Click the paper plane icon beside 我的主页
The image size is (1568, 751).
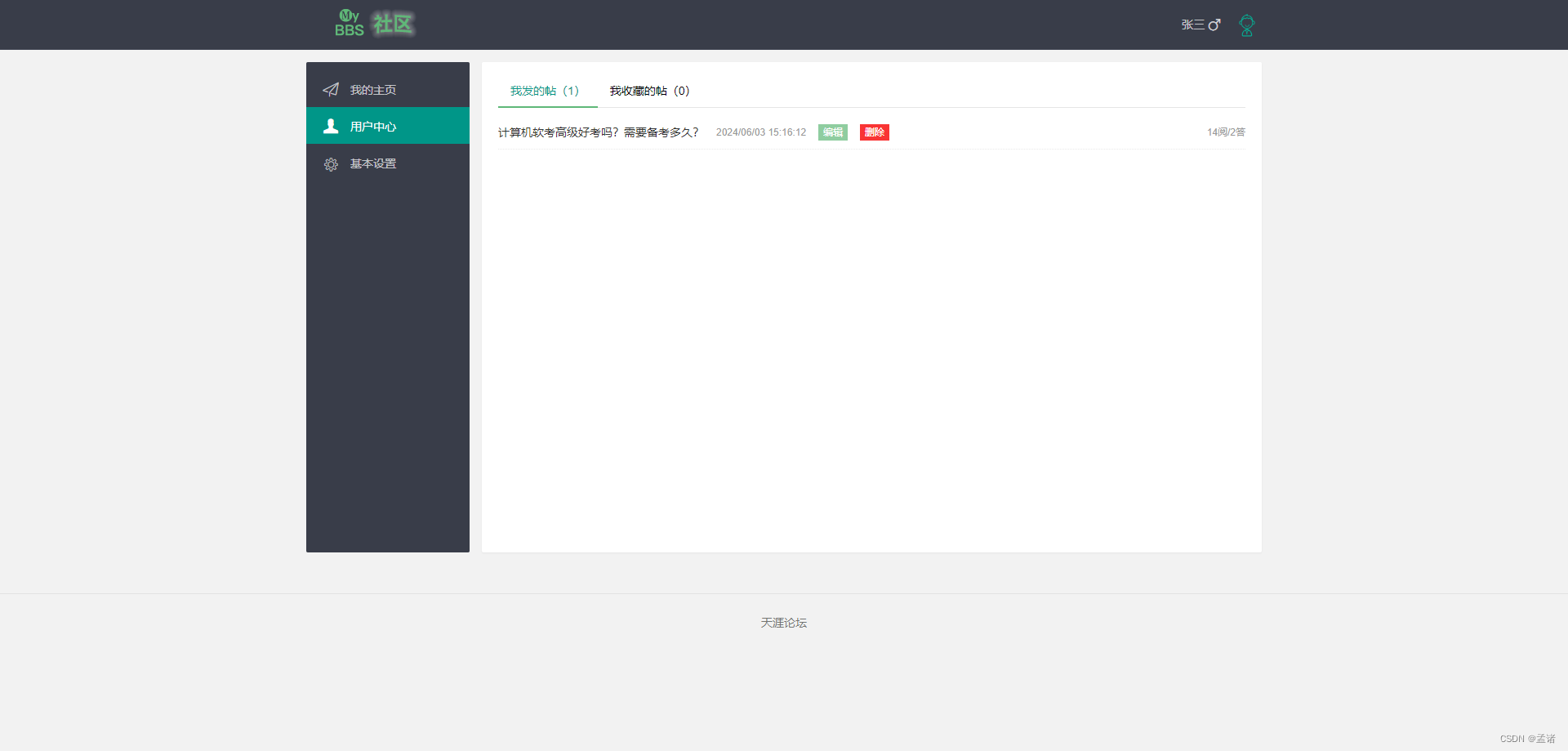click(331, 90)
